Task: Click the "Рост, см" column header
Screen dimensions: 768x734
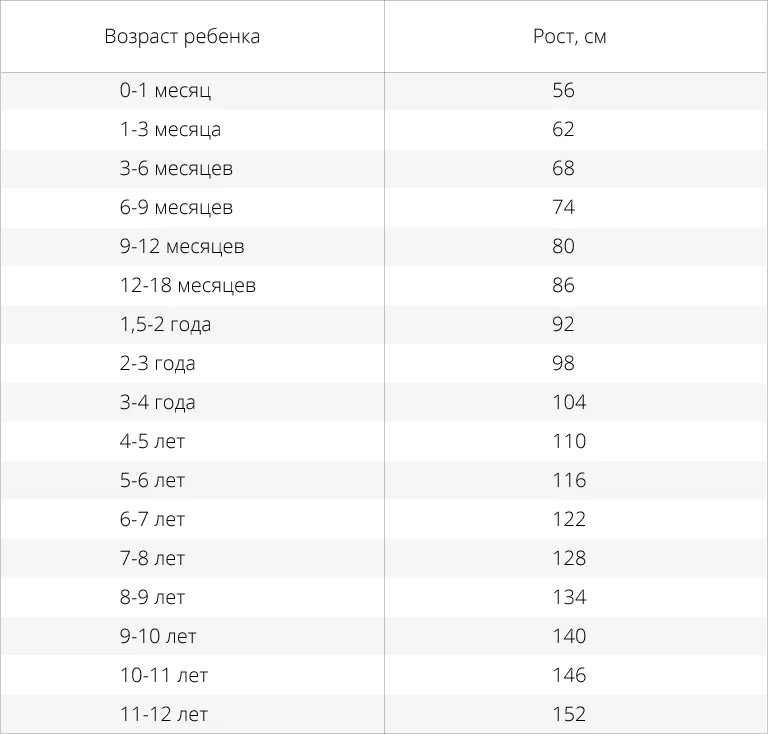Action: tap(569, 37)
